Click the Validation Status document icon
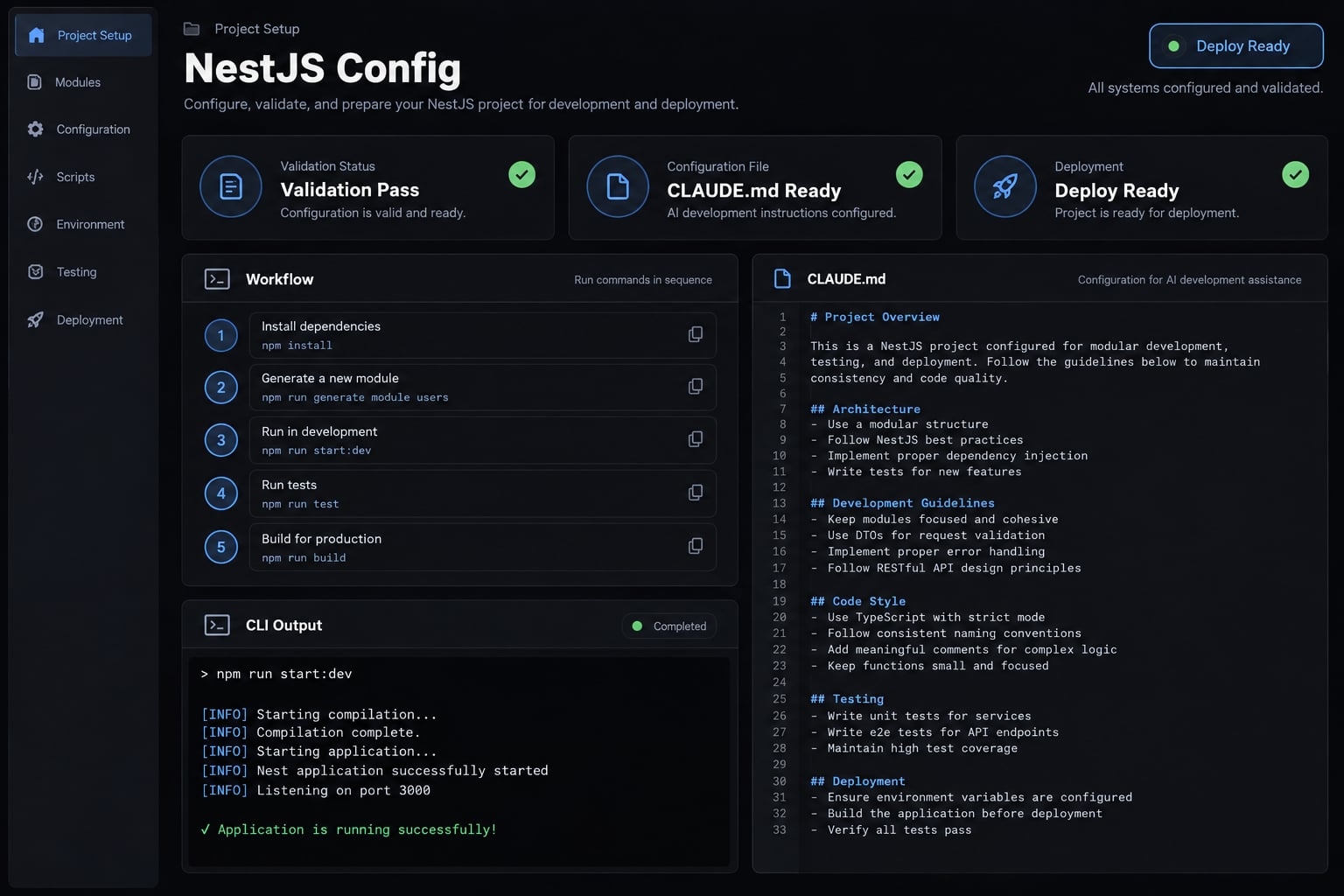The image size is (1344, 896). click(x=231, y=186)
